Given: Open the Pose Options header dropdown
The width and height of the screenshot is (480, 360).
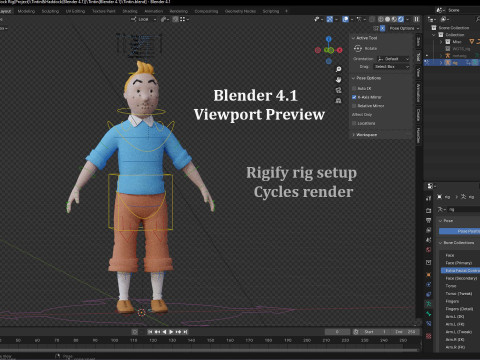Looking at the screenshot, I should click(x=404, y=28).
